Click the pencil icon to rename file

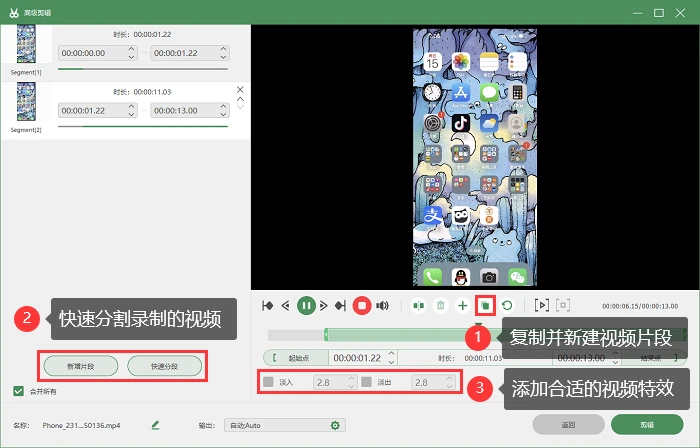click(155, 425)
